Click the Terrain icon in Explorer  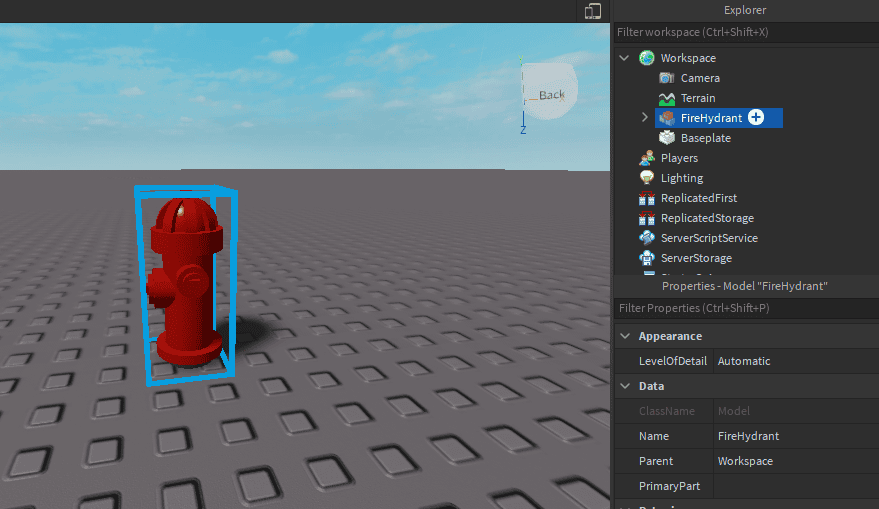[667, 98]
